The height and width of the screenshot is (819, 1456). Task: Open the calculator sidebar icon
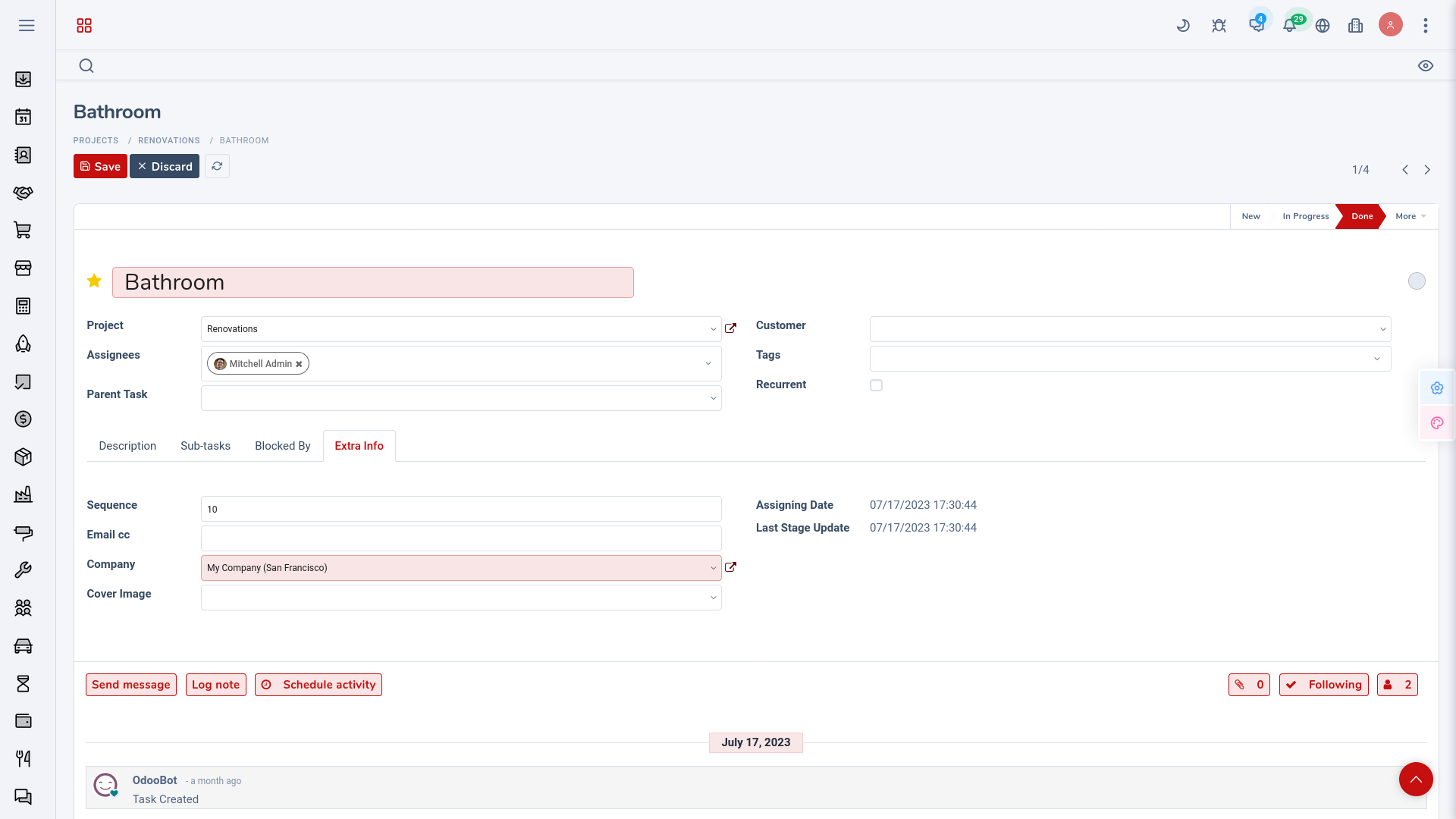[x=24, y=306]
